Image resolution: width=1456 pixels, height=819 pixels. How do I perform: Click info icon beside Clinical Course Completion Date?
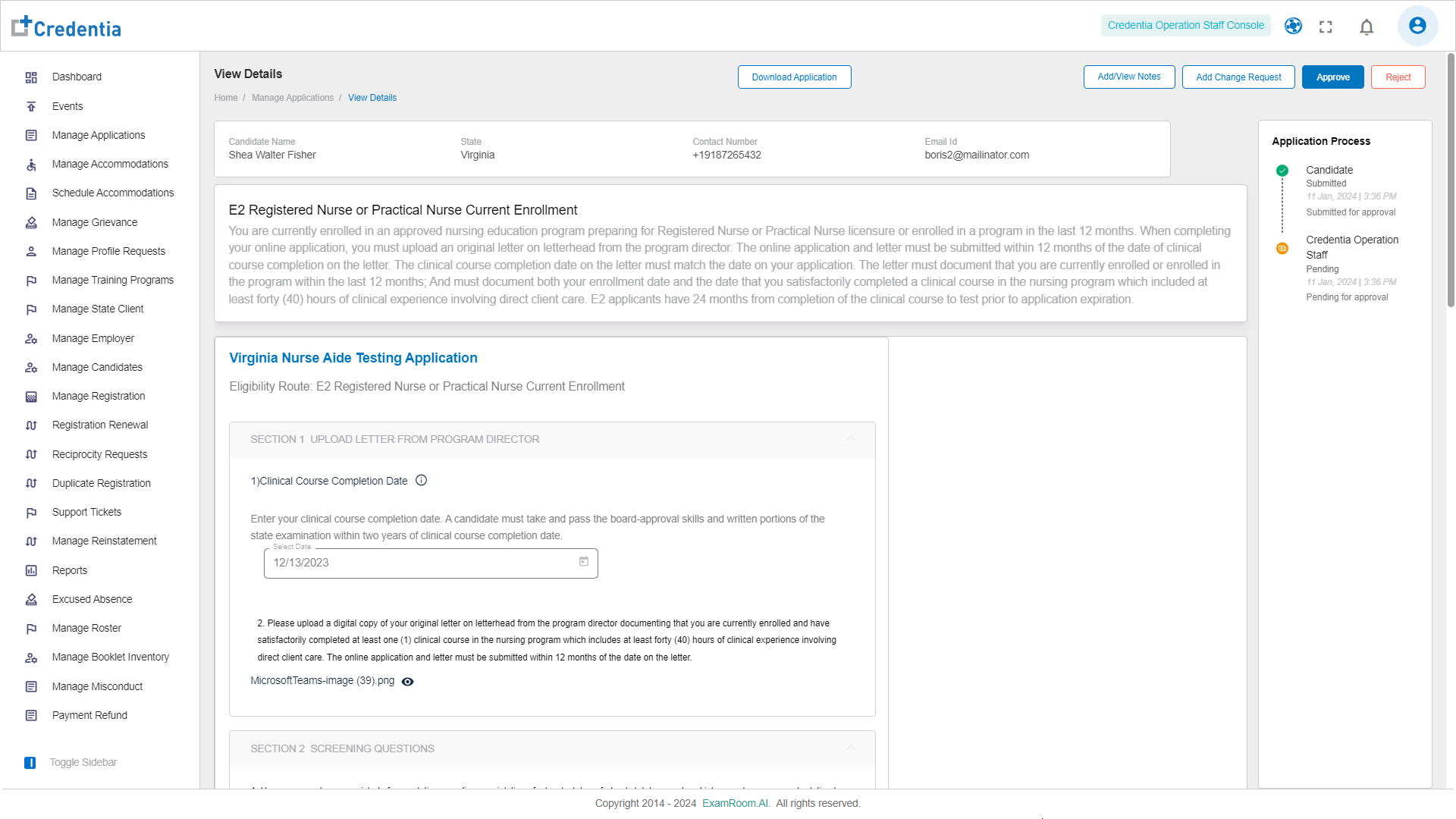(422, 480)
